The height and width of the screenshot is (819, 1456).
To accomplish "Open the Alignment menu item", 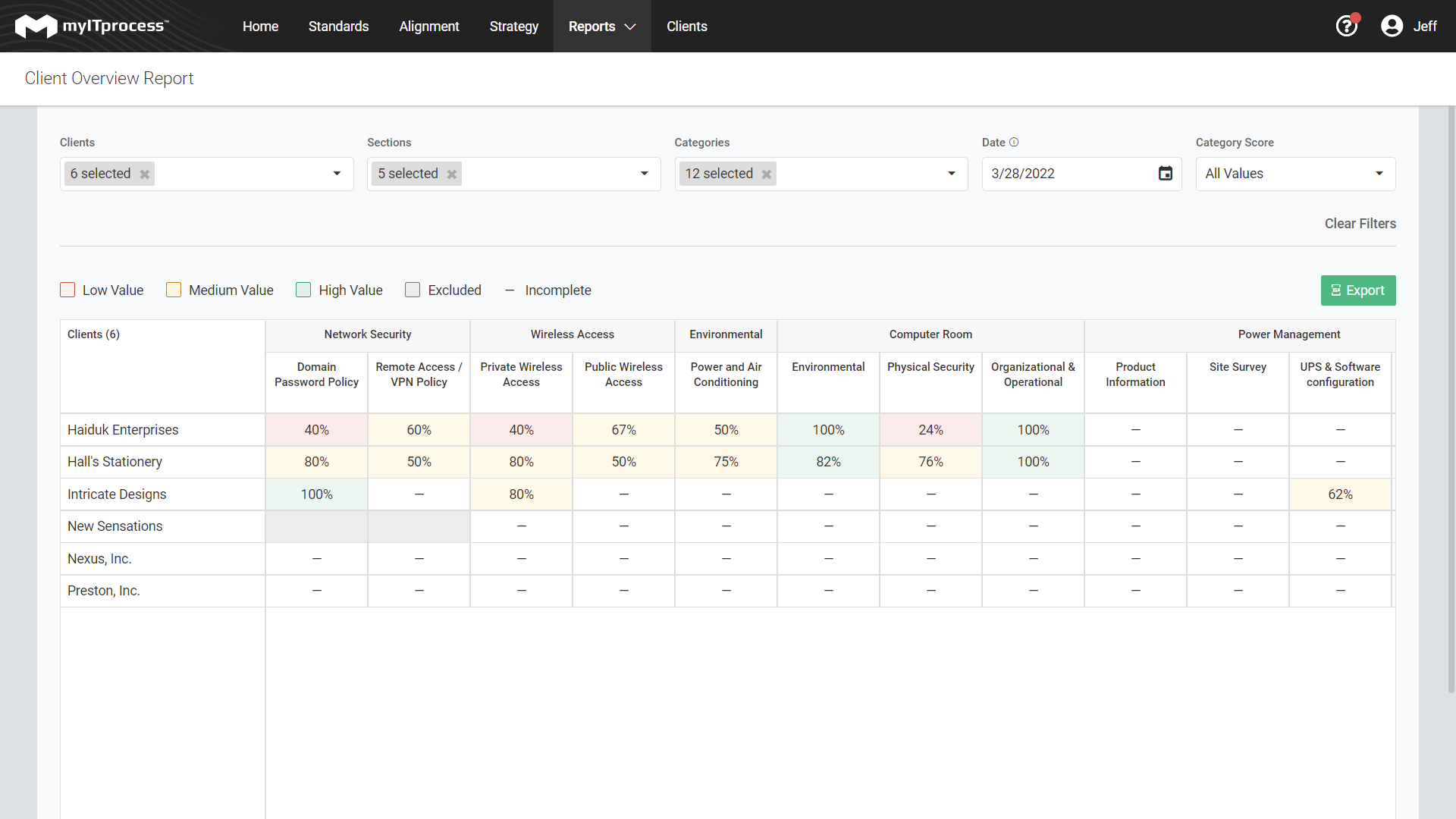I will coord(429,26).
